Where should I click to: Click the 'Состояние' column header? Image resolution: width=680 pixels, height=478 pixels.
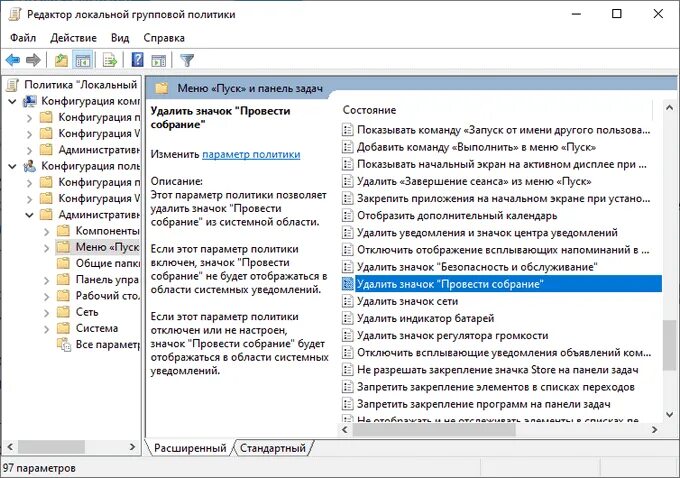(369, 110)
